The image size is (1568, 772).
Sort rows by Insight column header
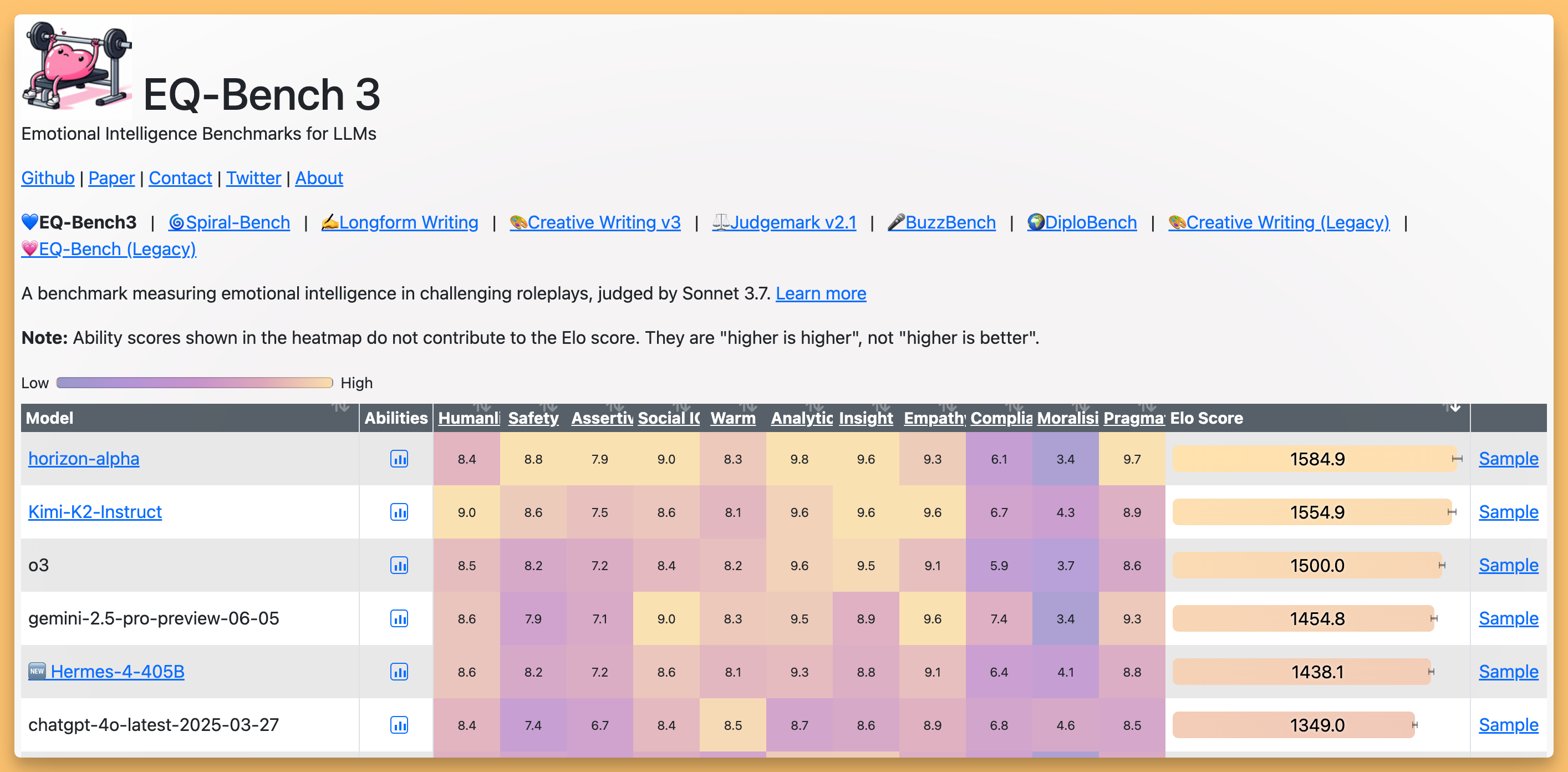[865, 418]
